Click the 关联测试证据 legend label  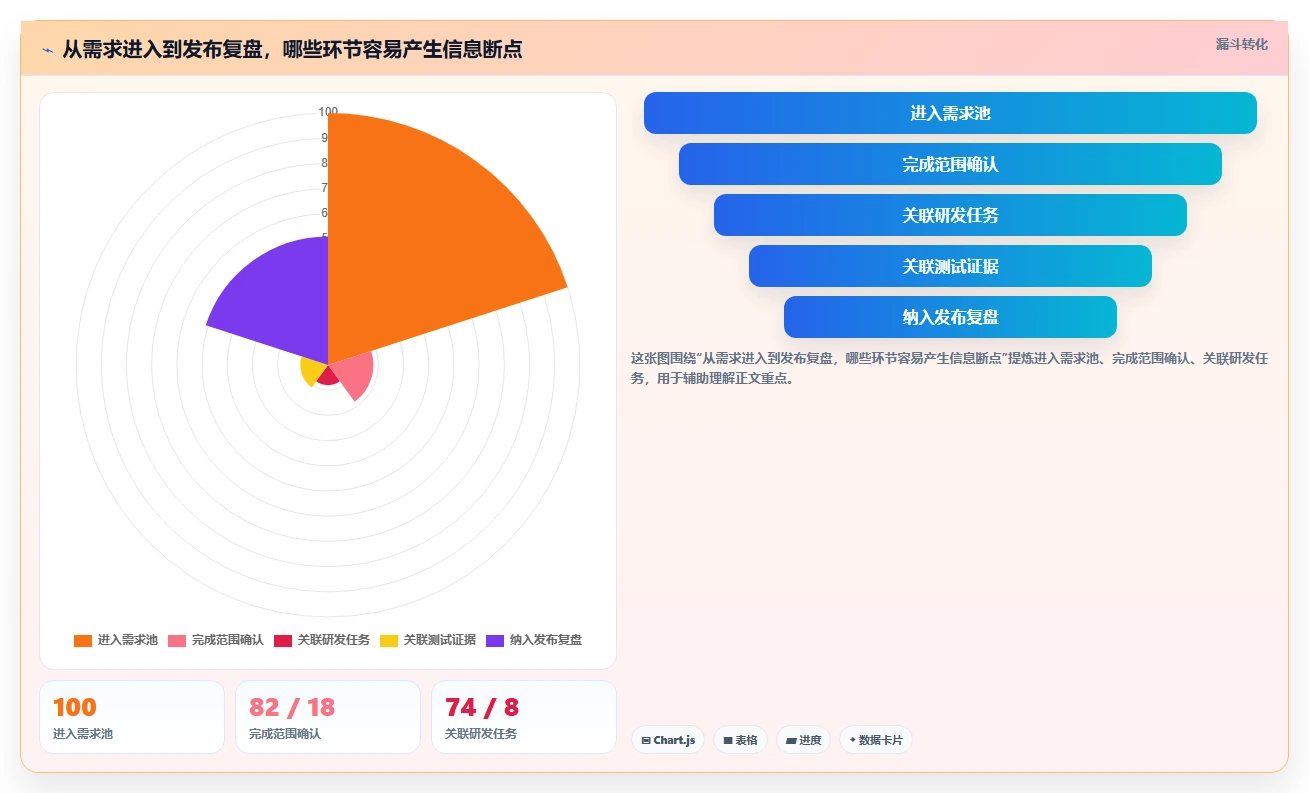440,640
